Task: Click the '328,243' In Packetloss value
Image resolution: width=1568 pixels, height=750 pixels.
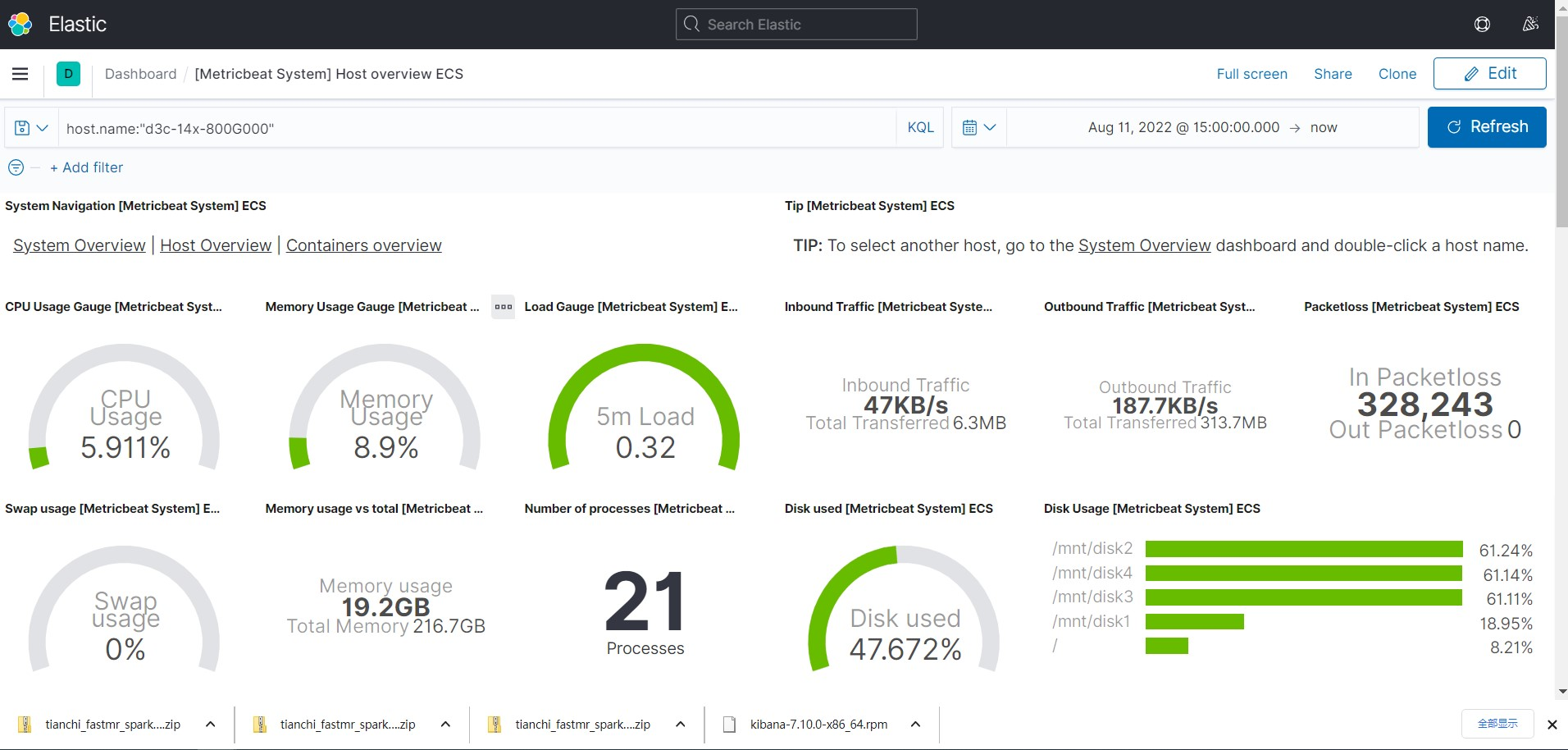Action: tap(1424, 404)
